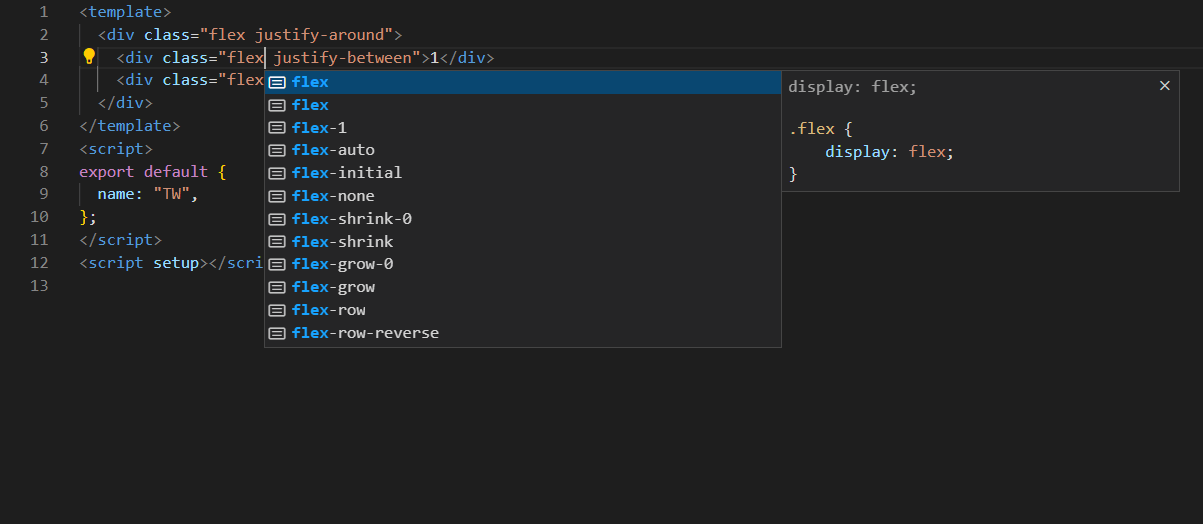Select the flex-grow suggestion

coord(523,287)
